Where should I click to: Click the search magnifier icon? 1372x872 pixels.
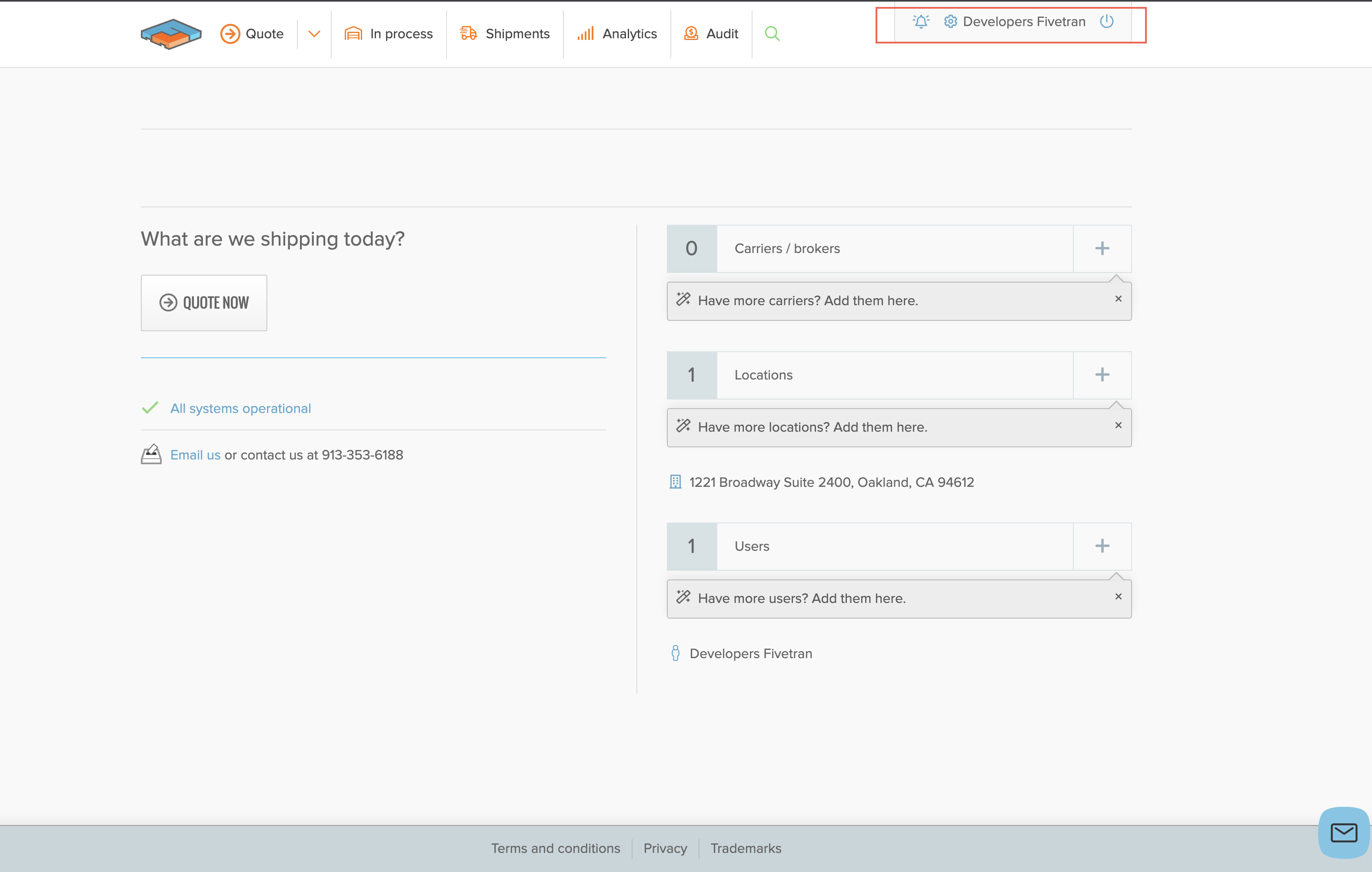click(771, 33)
